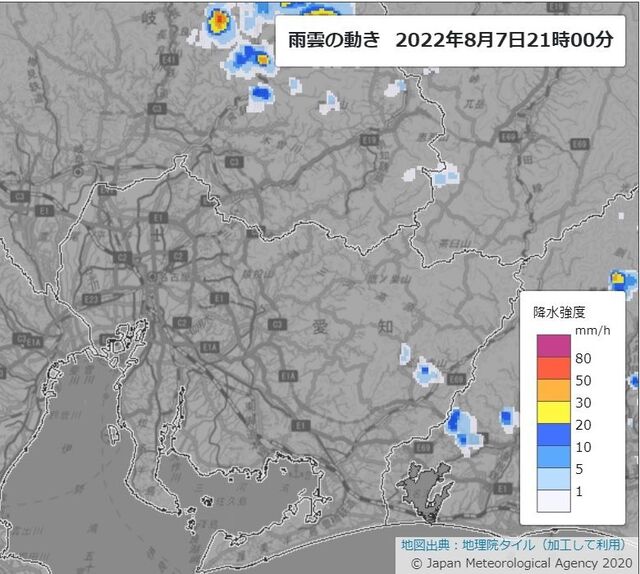Click the legend value 5
Screen dimensions: 640x574
pyautogui.click(x=579, y=469)
